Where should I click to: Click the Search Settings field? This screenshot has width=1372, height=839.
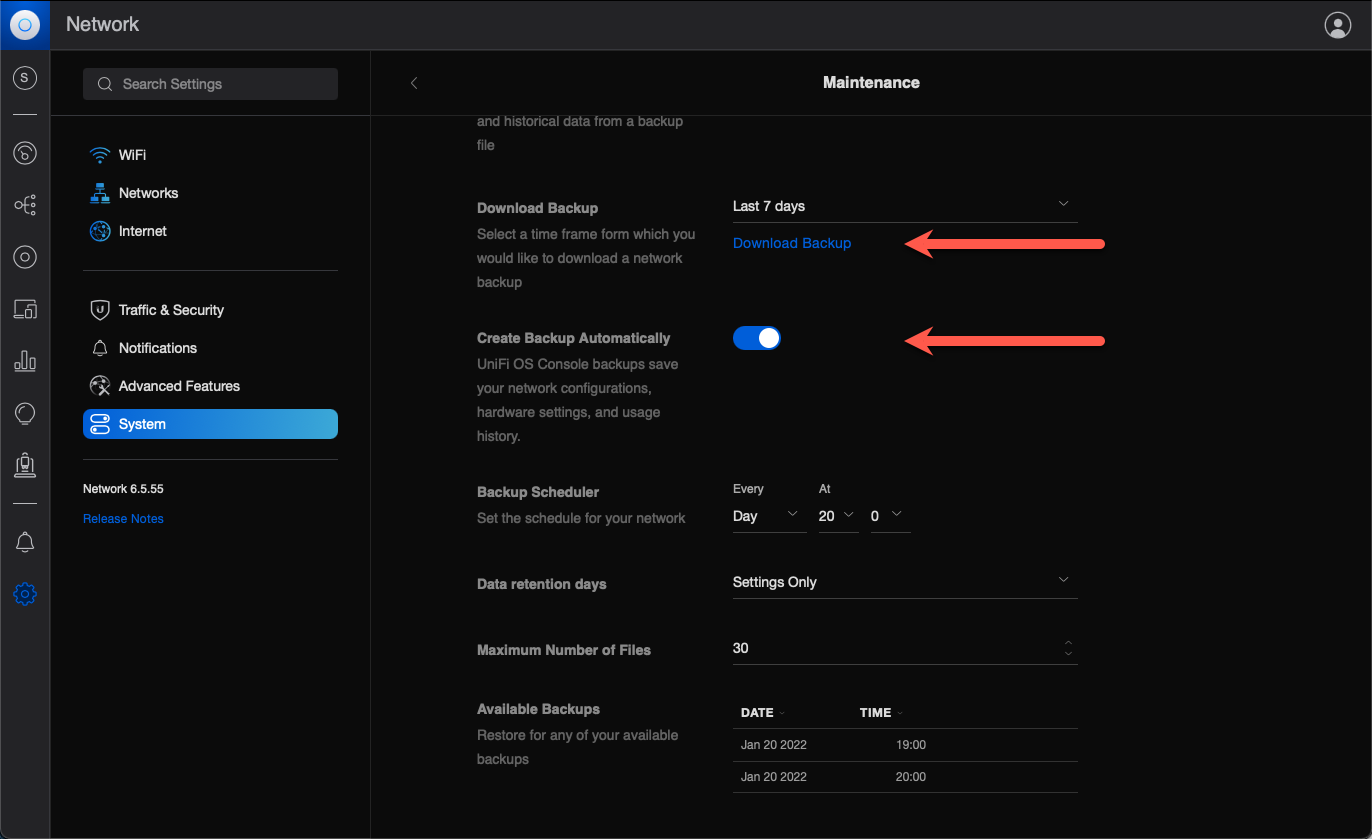click(x=210, y=84)
